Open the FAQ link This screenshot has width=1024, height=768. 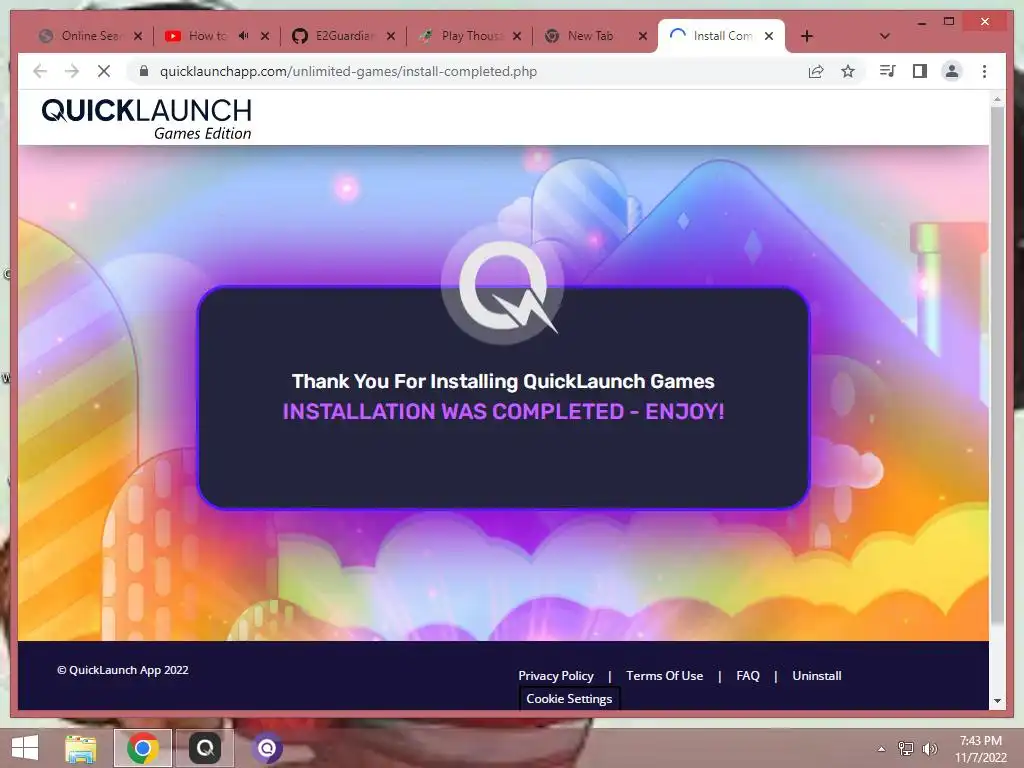coord(748,676)
